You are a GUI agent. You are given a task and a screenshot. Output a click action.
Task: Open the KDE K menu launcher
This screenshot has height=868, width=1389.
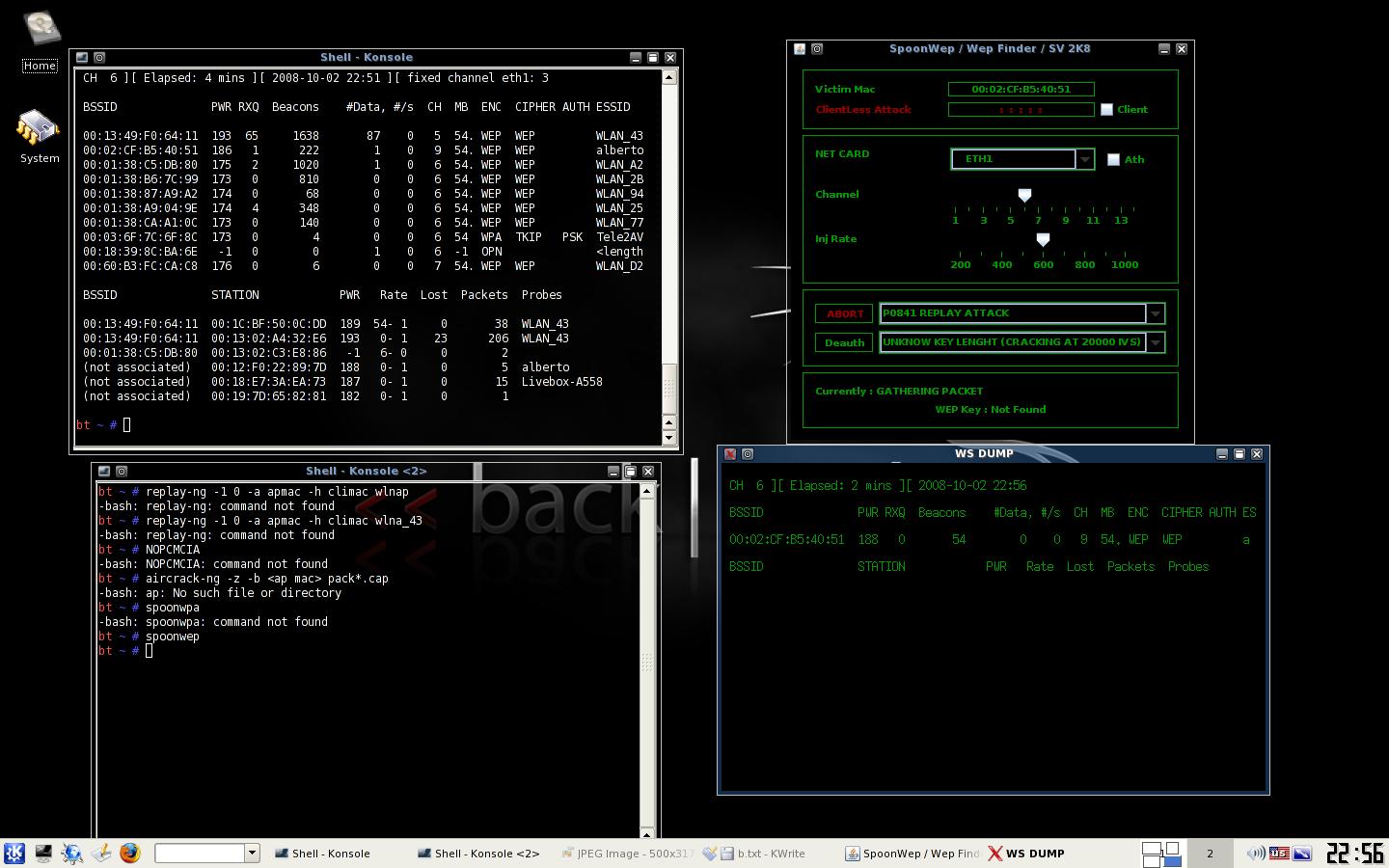click(x=14, y=854)
